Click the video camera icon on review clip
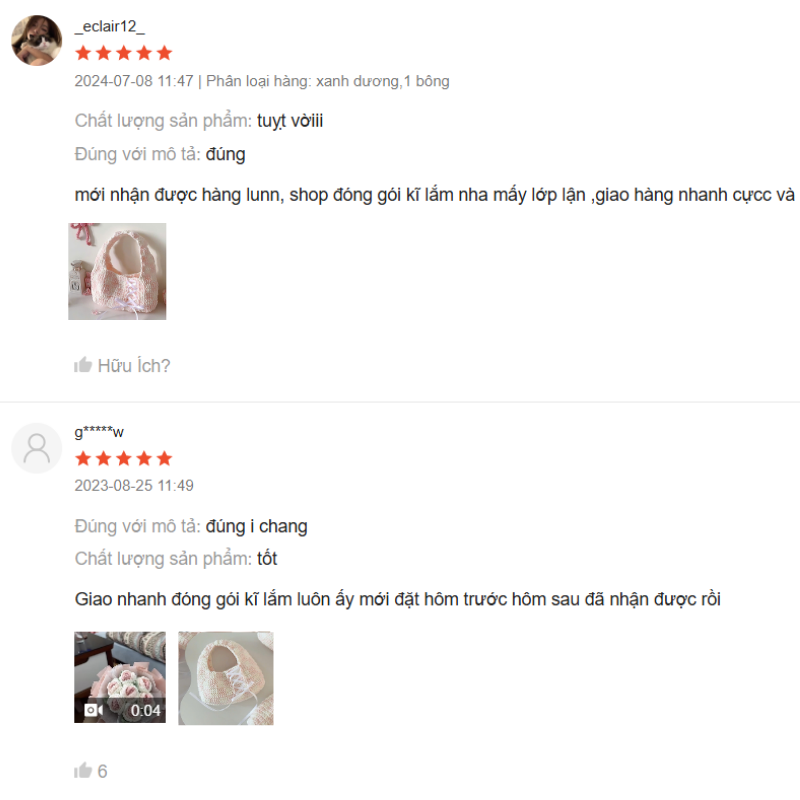The image size is (800, 800). point(93,710)
